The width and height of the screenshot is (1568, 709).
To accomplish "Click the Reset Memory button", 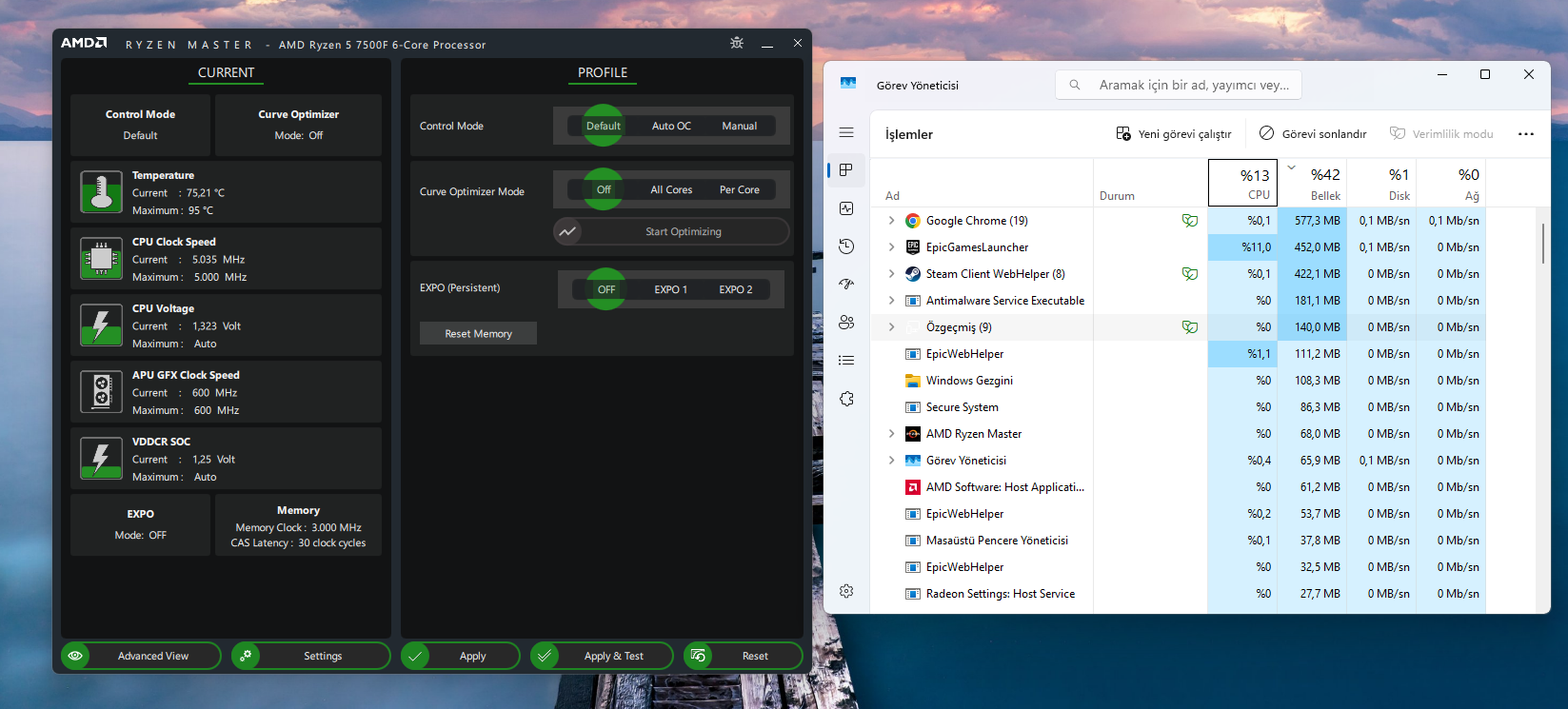I will [x=478, y=333].
